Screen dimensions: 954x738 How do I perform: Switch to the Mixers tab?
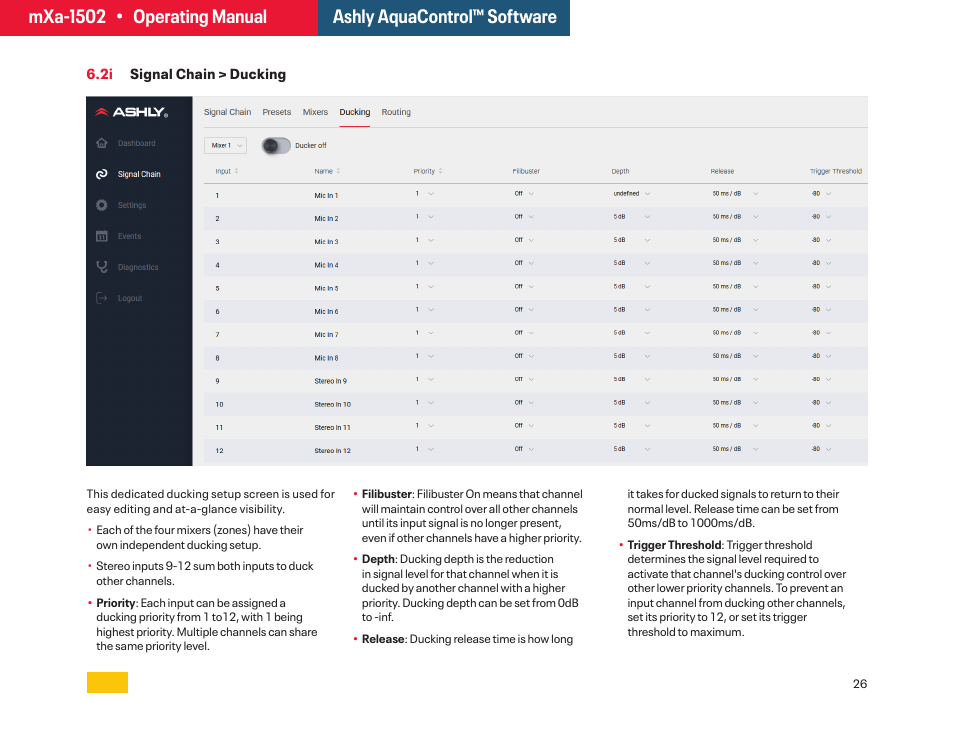point(315,112)
